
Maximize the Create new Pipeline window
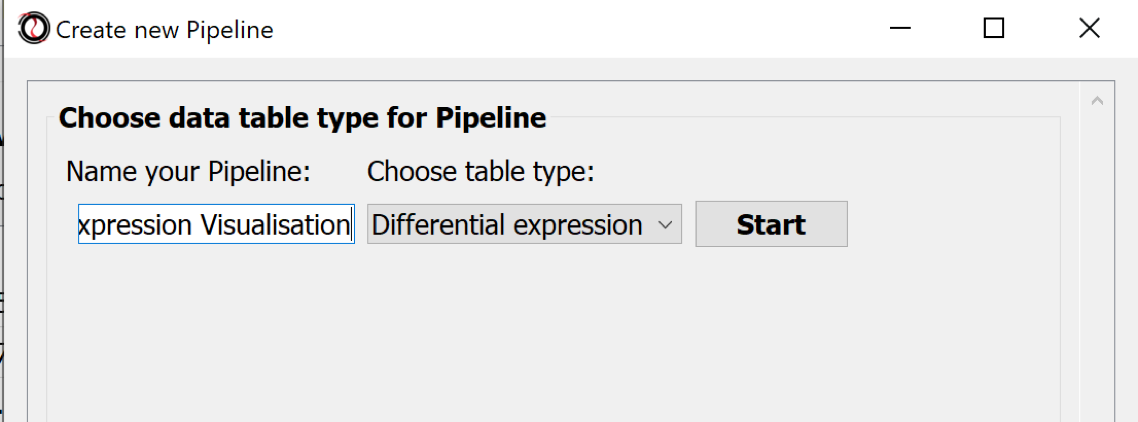click(993, 29)
